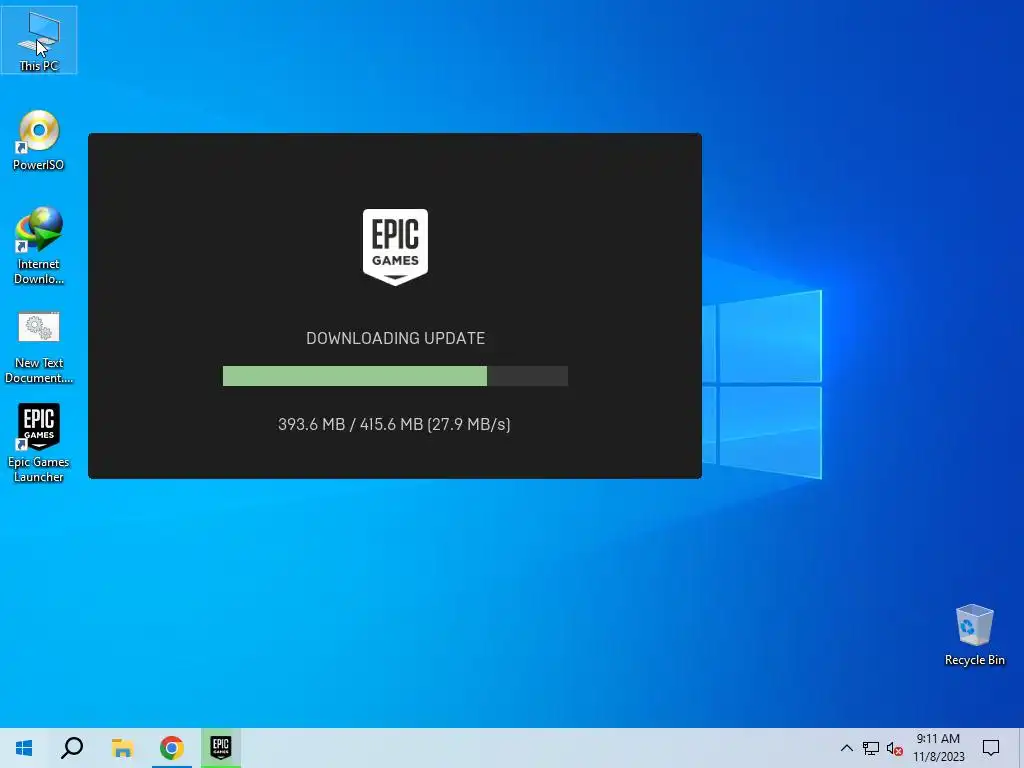Select the Recycle Bin icon
Screen dimensions: 1024x768
tap(974, 635)
